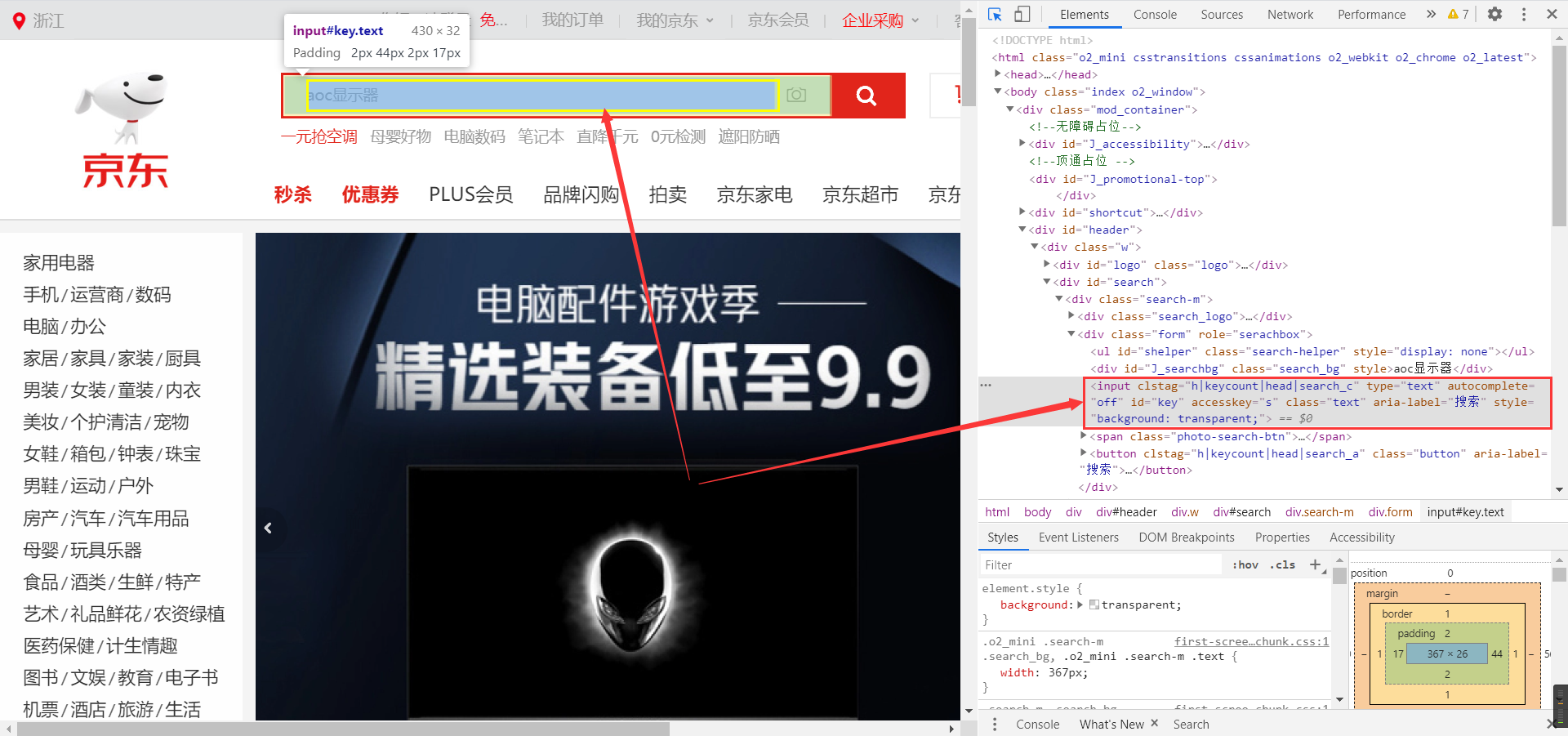1568x736 pixels.
Task: Click the Elements panel vertical scrollbar
Action: [1559, 135]
